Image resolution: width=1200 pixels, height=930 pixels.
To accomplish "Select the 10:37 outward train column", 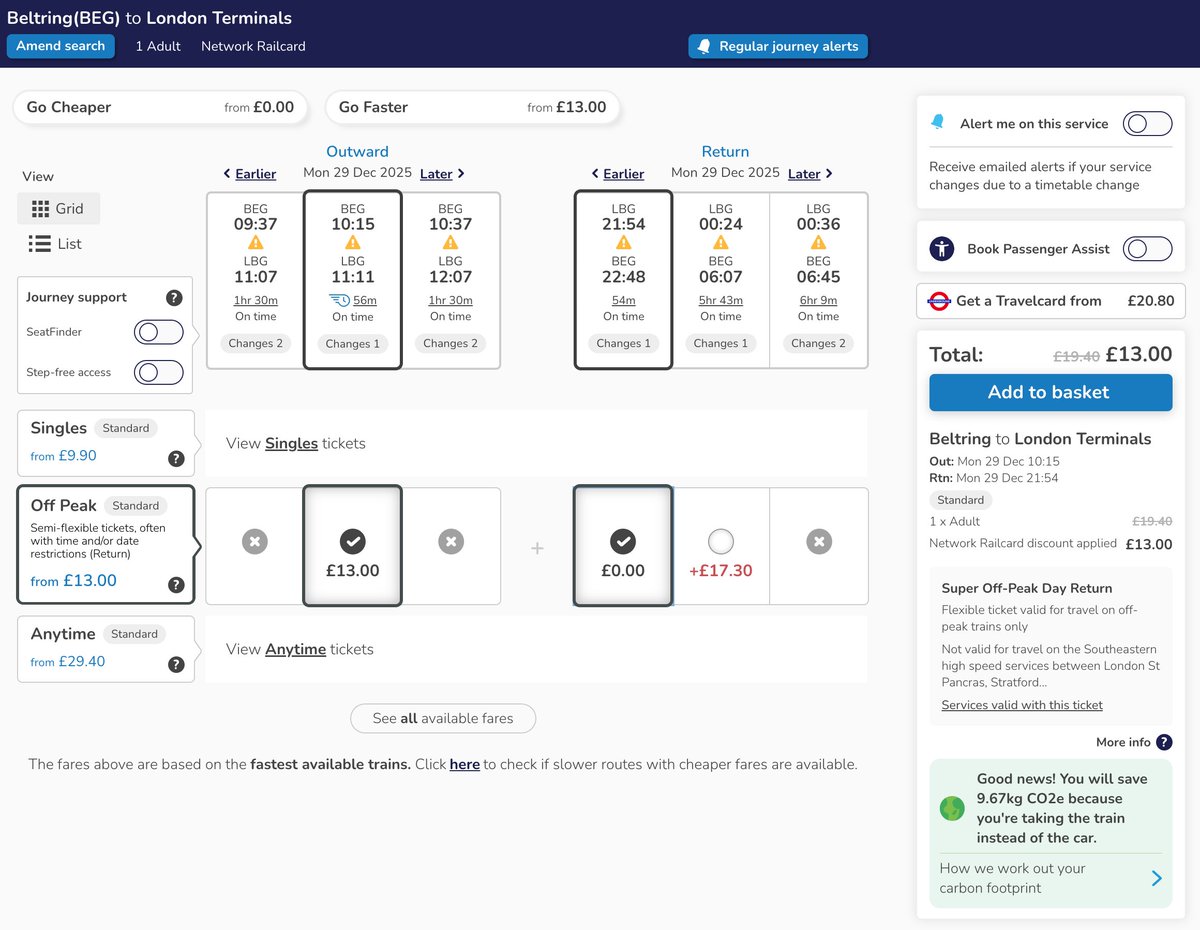I will click(x=451, y=280).
